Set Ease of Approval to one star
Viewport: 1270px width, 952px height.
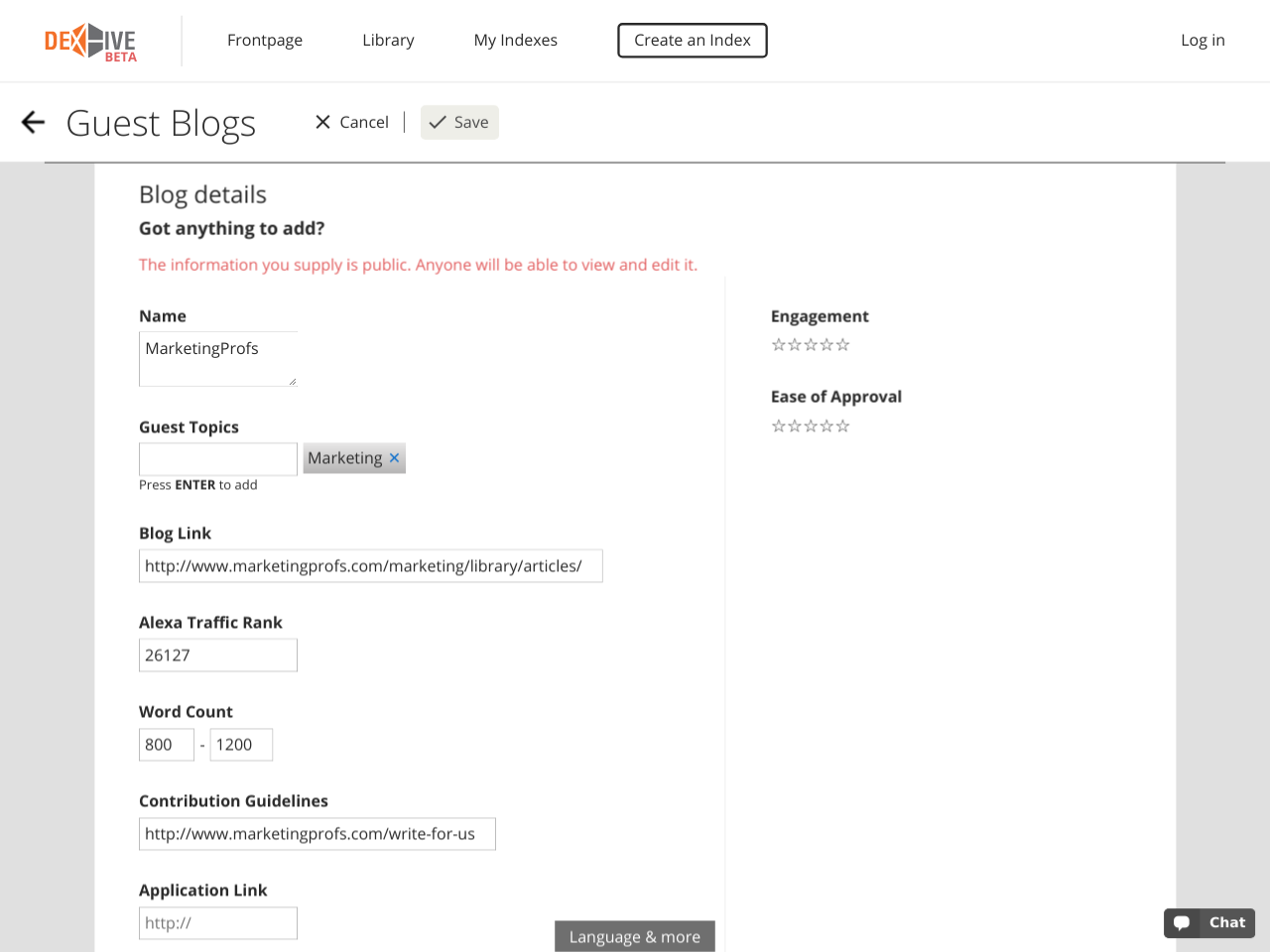click(779, 426)
